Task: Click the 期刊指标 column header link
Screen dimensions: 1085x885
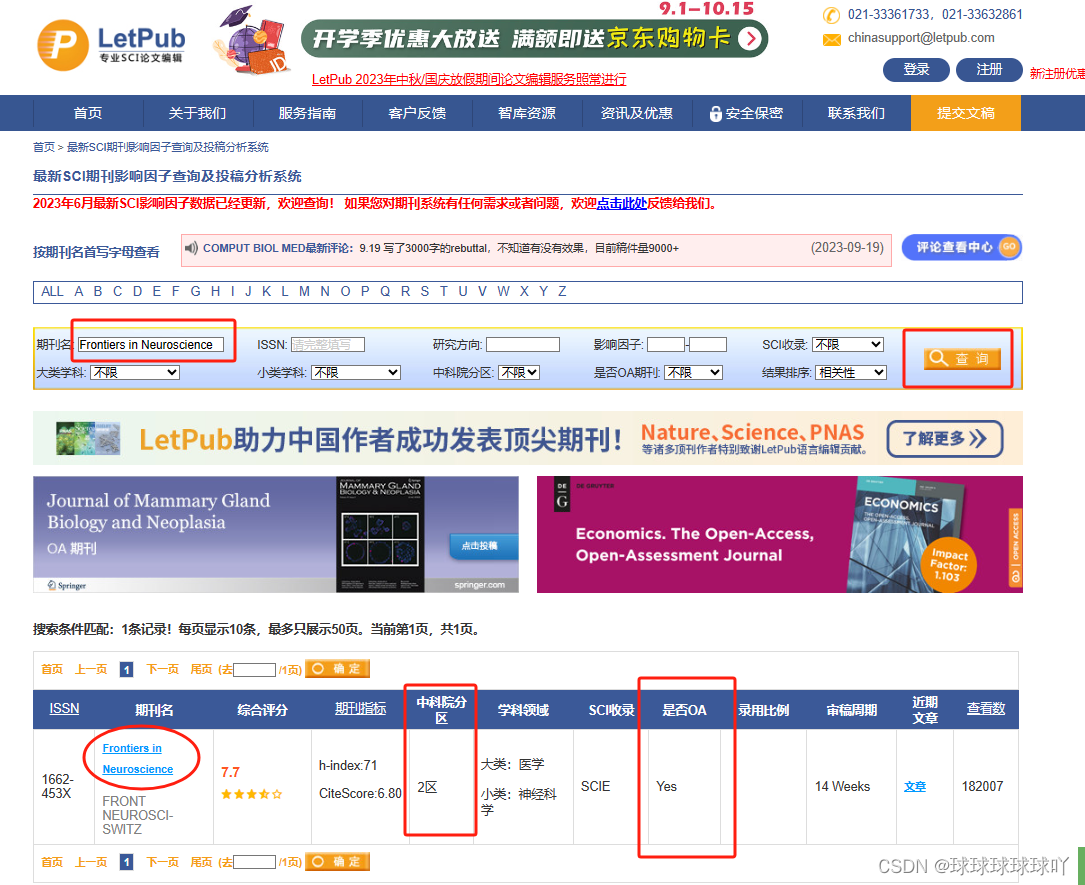Action: [361, 709]
